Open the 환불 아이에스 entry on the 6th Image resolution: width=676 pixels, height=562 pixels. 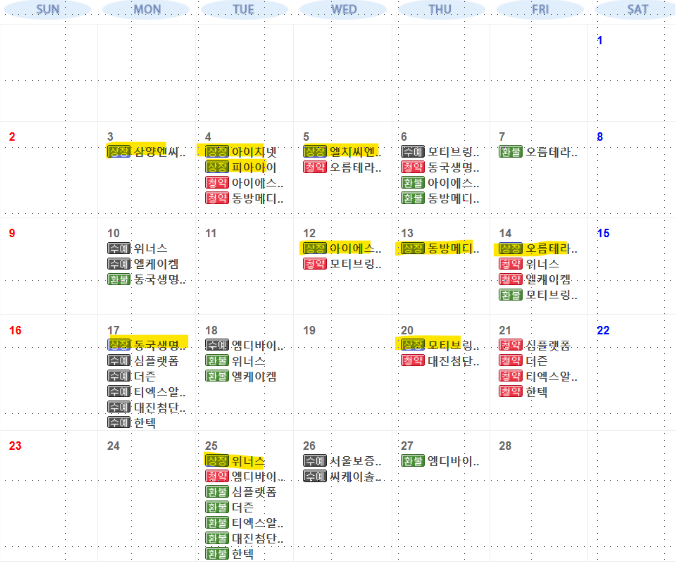(440, 183)
